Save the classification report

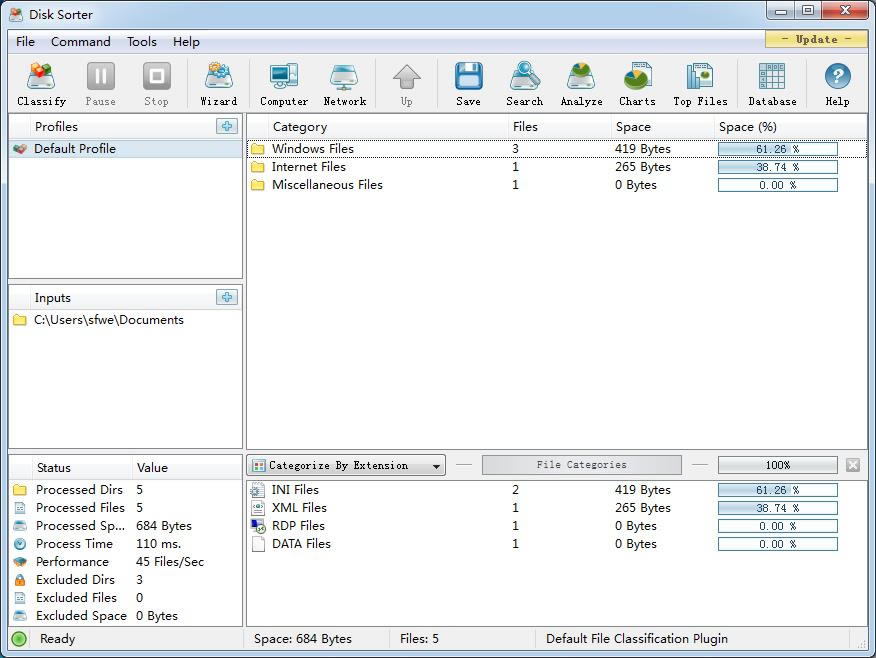tap(468, 84)
